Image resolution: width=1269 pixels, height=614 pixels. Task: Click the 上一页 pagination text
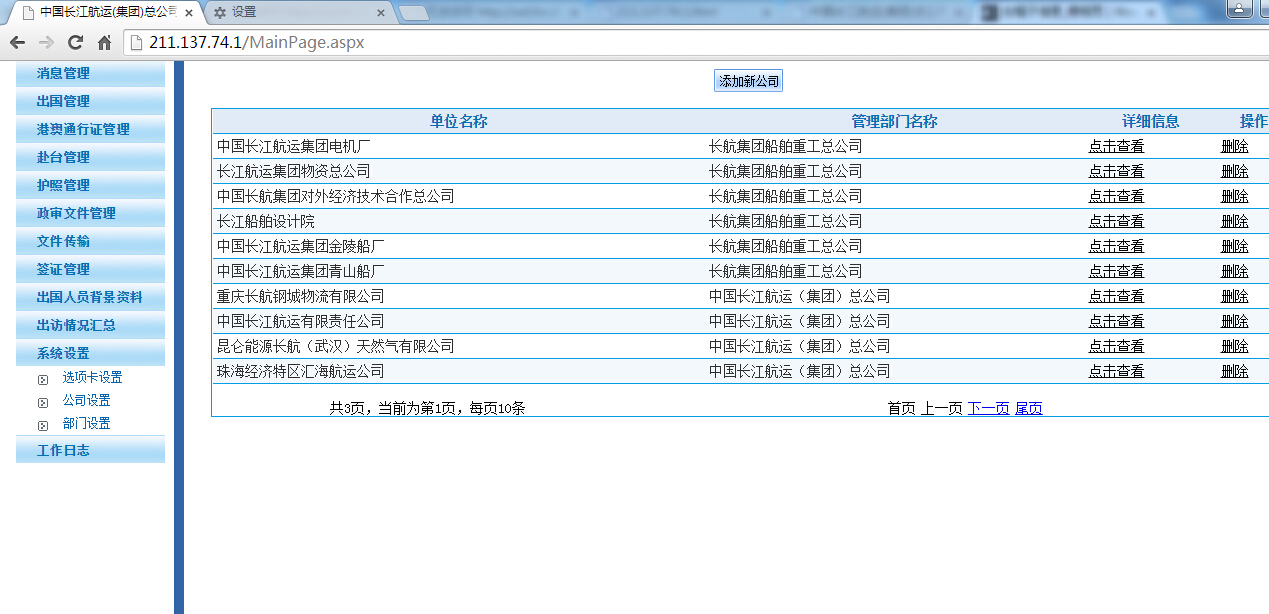click(x=941, y=408)
